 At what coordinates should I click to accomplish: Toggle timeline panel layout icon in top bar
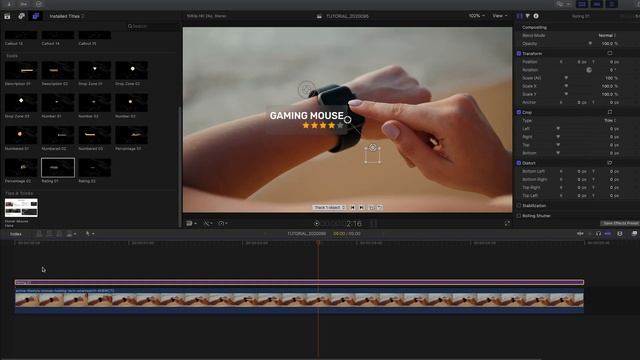pos(596,4)
